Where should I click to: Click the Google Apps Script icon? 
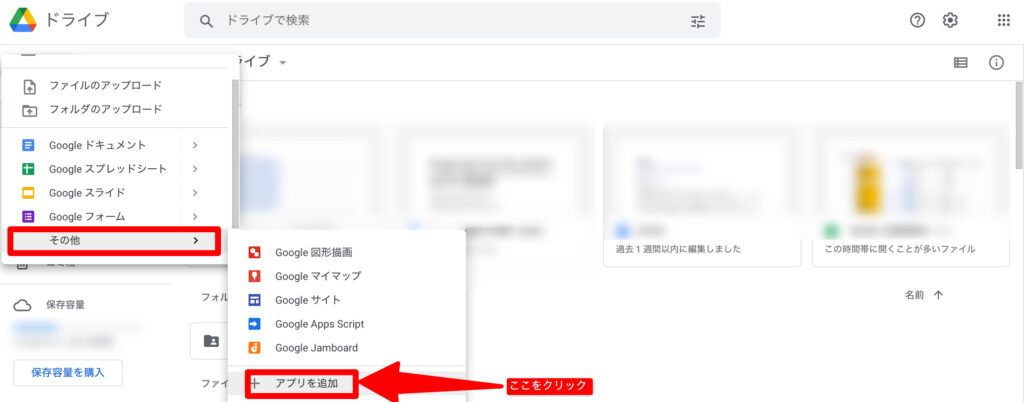[x=255, y=324]
